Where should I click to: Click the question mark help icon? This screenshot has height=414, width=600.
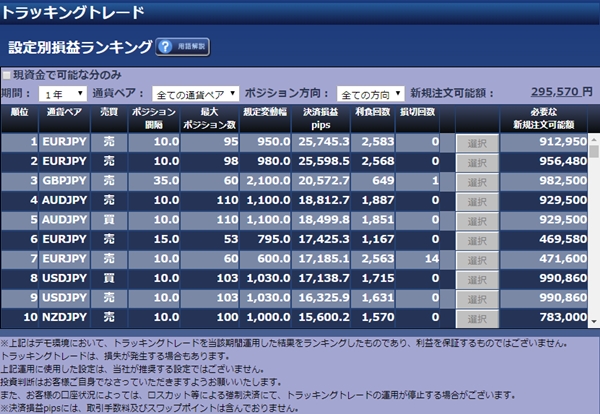[x=165, y=47]
